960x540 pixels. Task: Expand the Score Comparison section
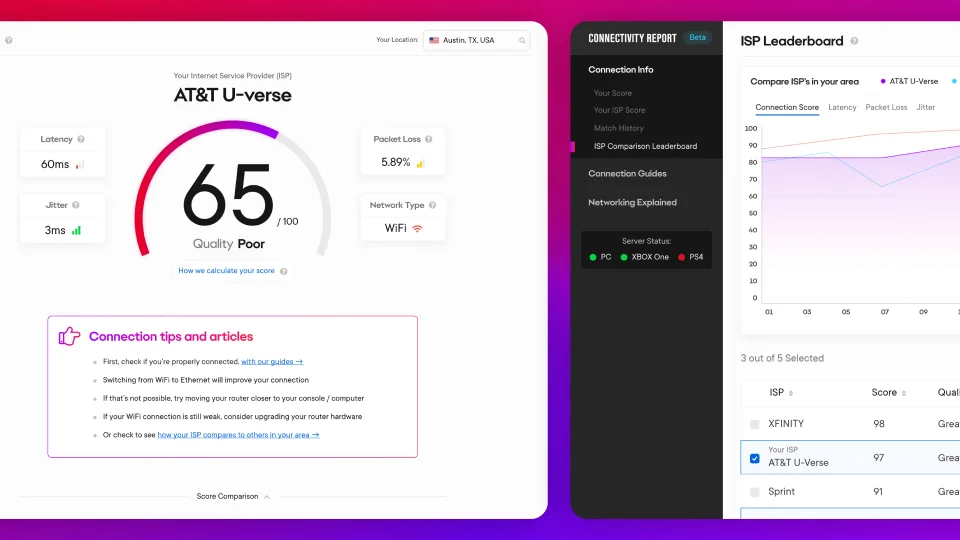click(x=266, y=497)
